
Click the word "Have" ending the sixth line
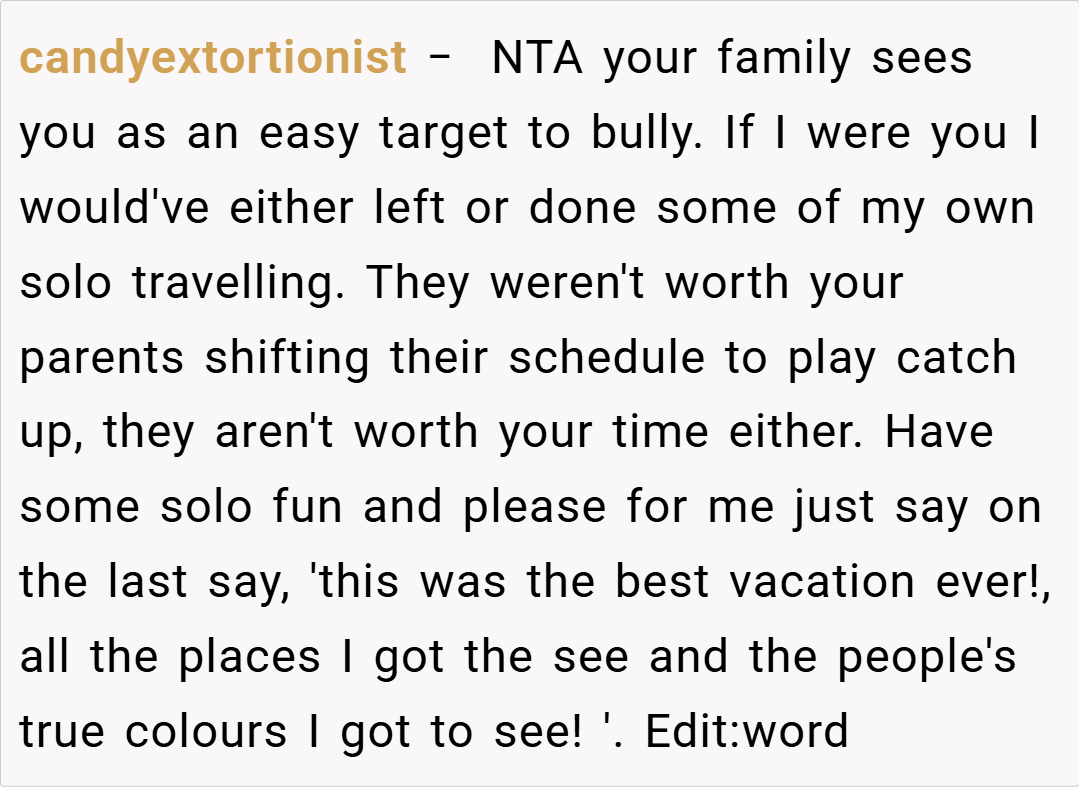point(939,433)
